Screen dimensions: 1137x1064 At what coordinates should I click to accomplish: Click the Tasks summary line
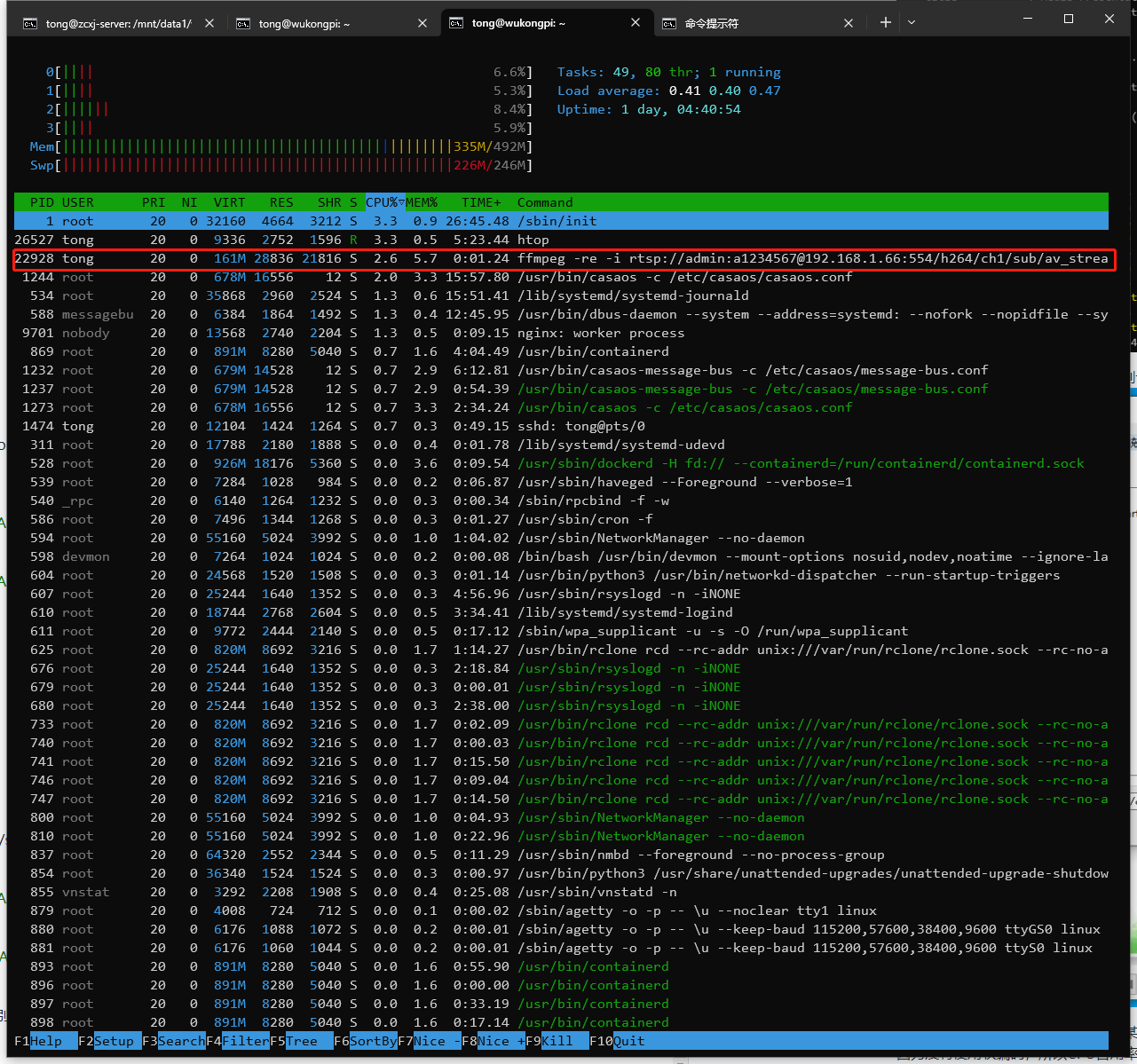click(x=669, y=72)
